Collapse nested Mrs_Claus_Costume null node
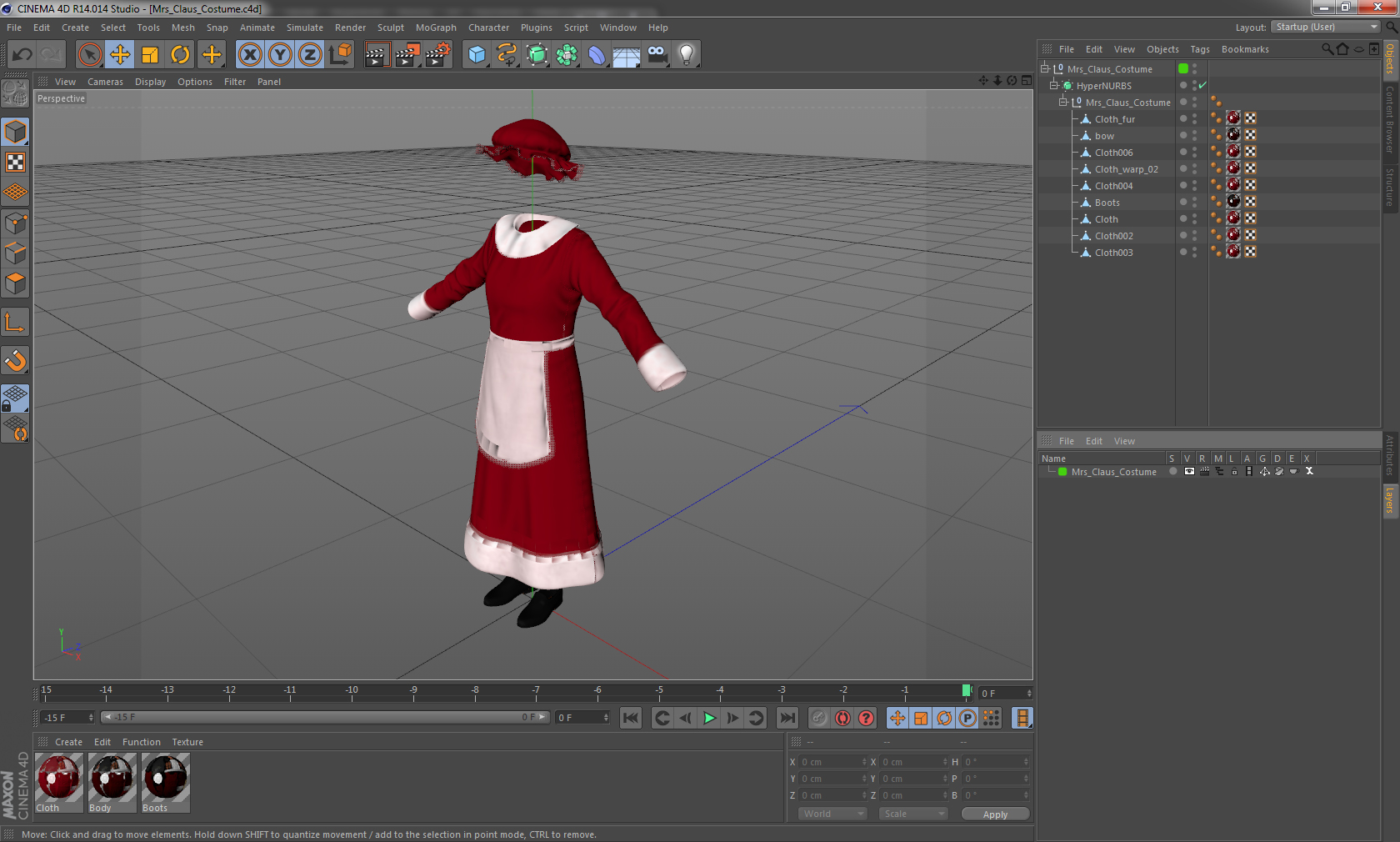This screenshot has height=842, width=1400. point(1062,102)
